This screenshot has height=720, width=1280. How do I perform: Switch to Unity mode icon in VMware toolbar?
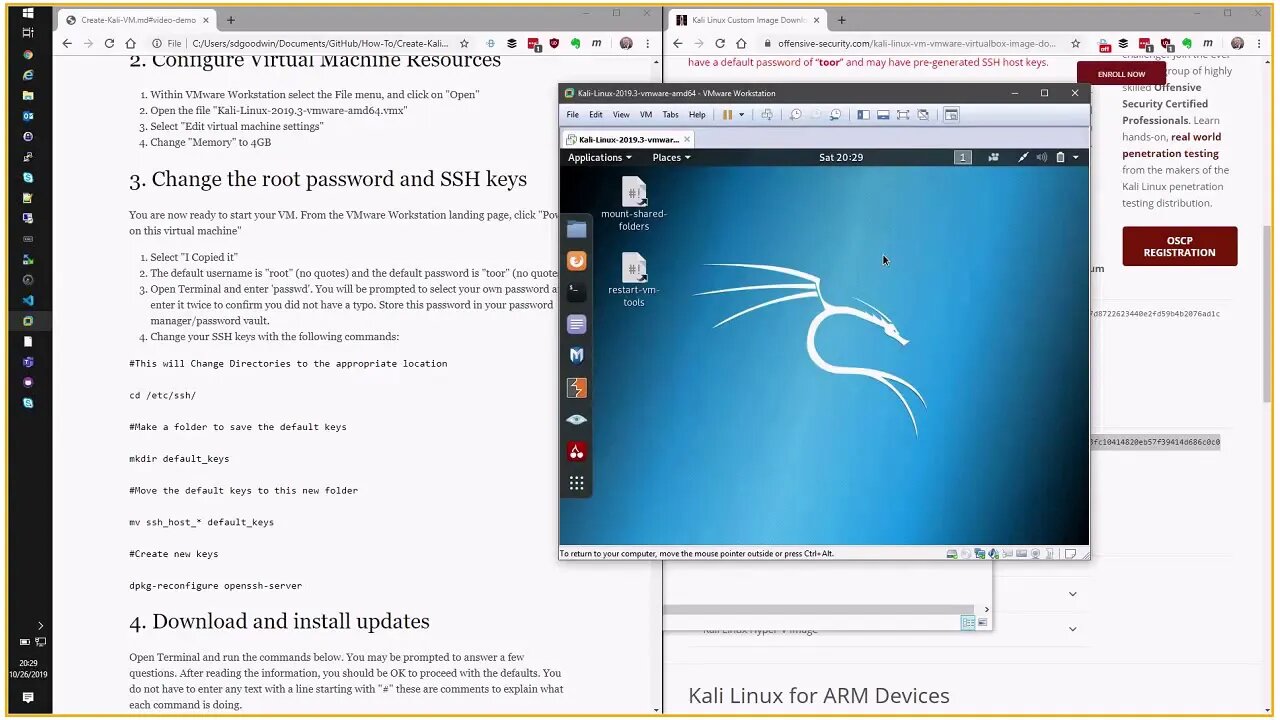pos(922,115)
